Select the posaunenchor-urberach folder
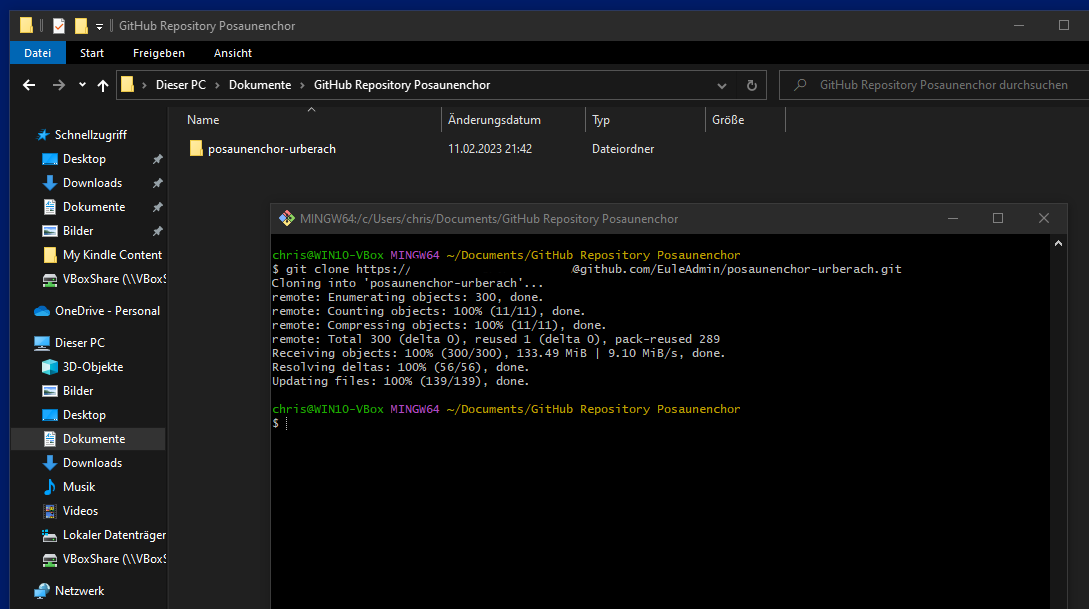 tap(272, 149)
